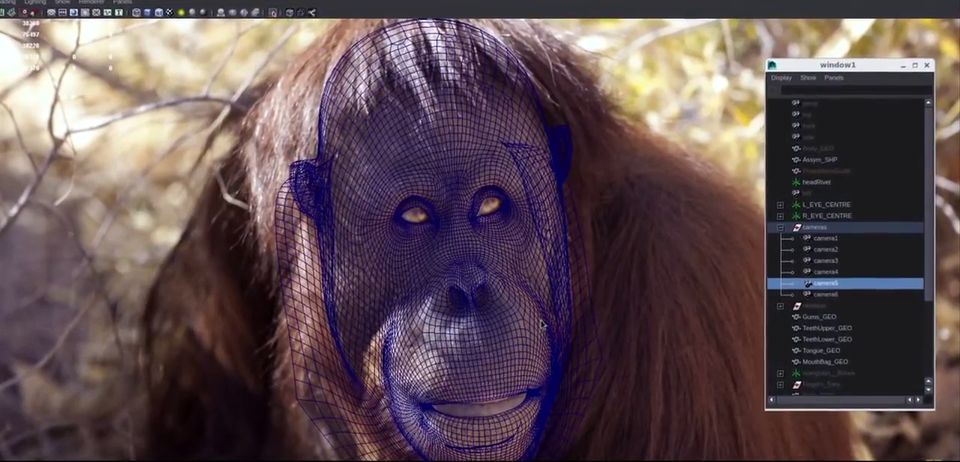Click the textured checker display icon
This screenshot has width=960, height=462.
tap(169, 12)
